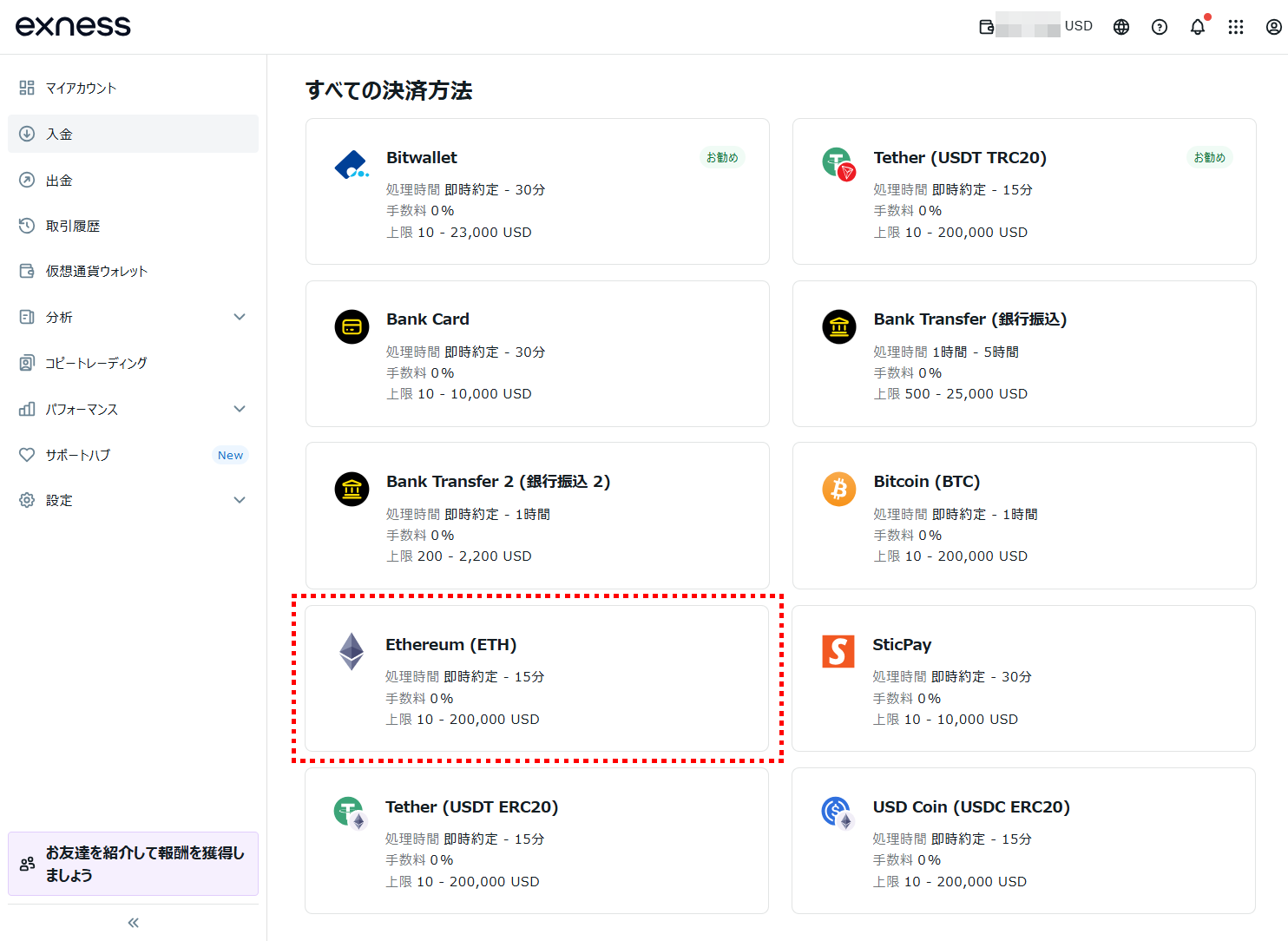Click the 出金 withdrawal arrow icon
Viewport: 1288px width, 941px height.
pos(27,180)
